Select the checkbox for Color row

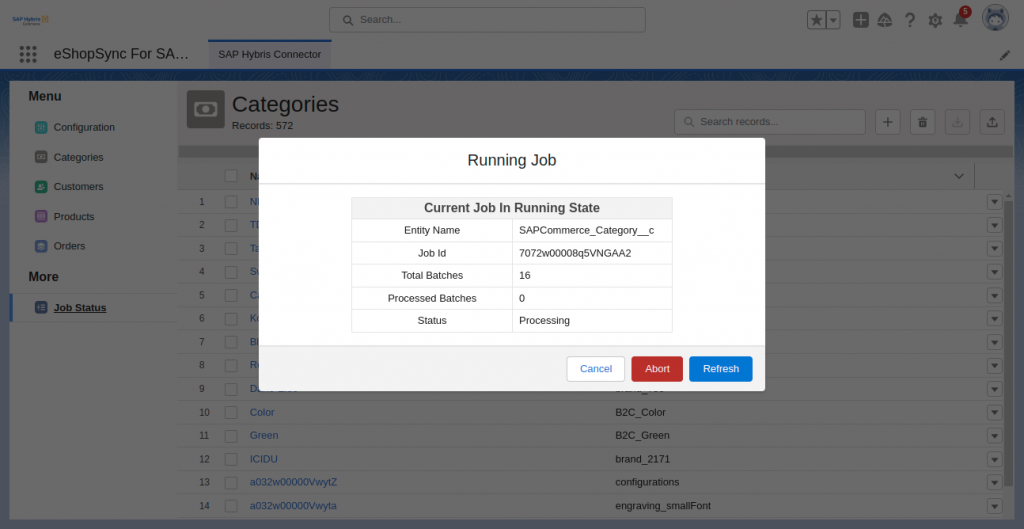(x=231, y=413)
